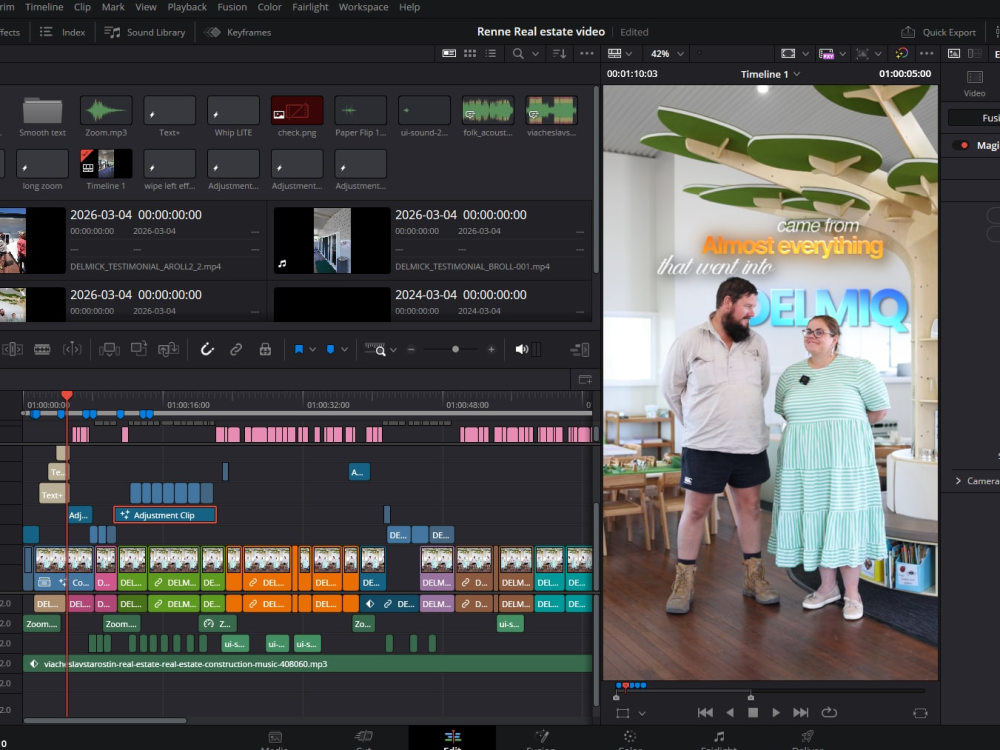Jump to last frame in viewer
Screen dimensions: 1000x750
pos(800,712)
